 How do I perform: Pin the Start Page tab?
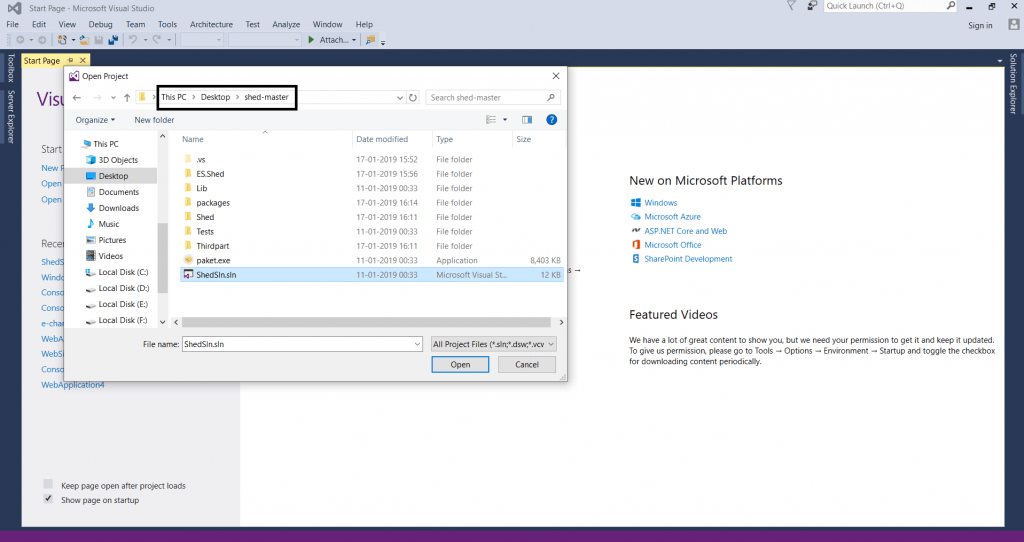71,60
